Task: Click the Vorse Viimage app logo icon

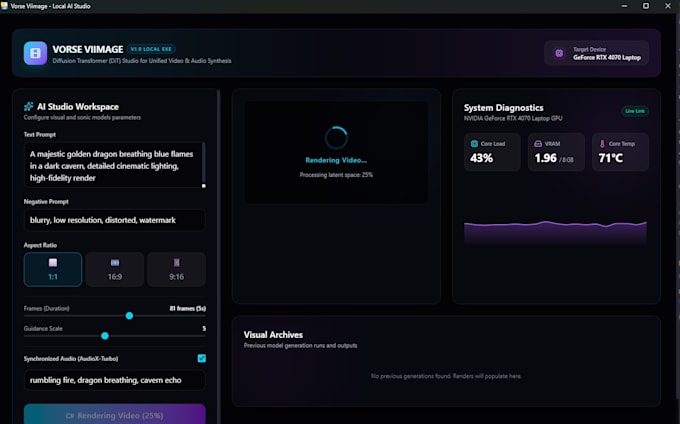Action: (x=35, y=53)
